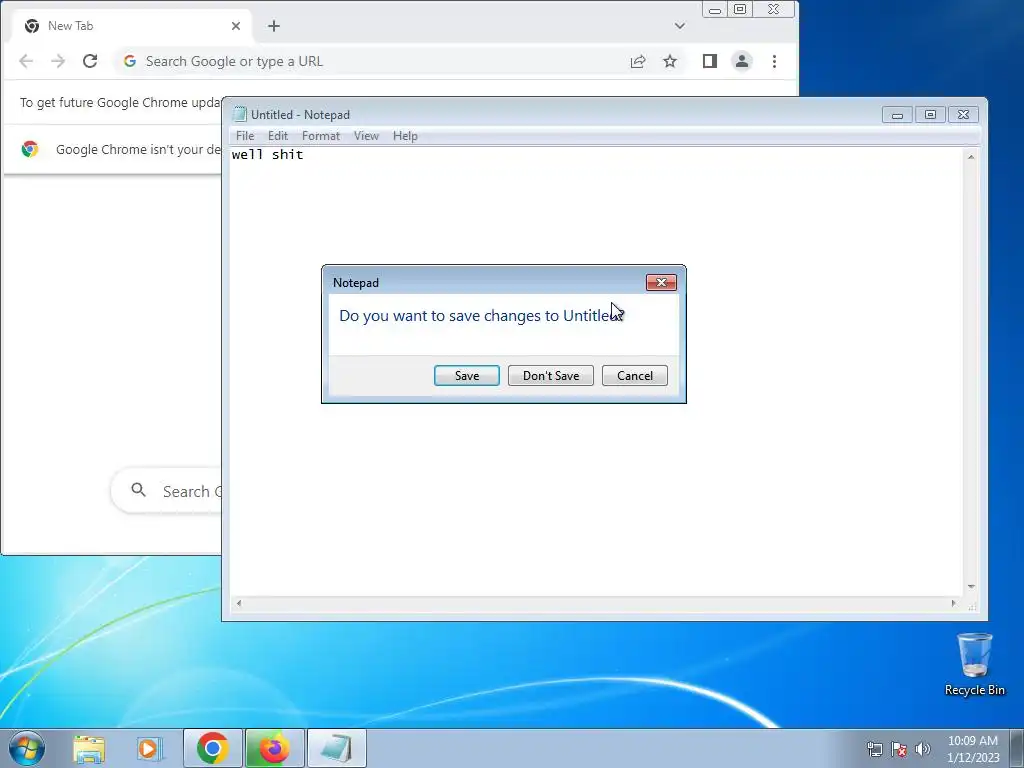Click the magnifier in Google search box
The width and height of the screenshot is (1024, 768).
click(x=138, y=490)
